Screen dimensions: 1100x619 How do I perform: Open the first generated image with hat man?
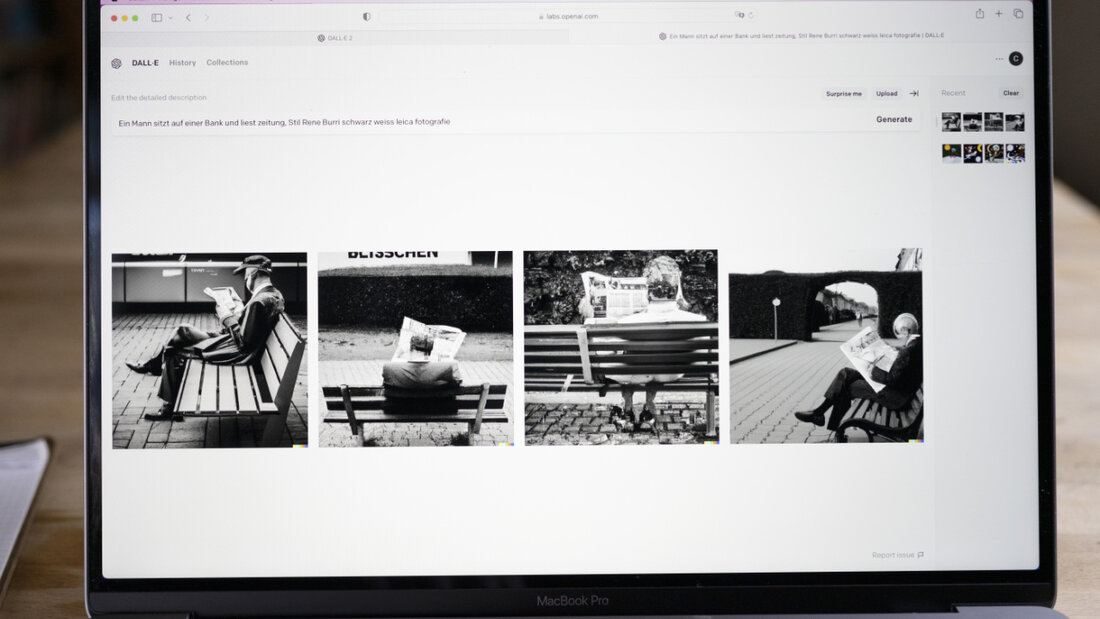[x=209, y=349]
